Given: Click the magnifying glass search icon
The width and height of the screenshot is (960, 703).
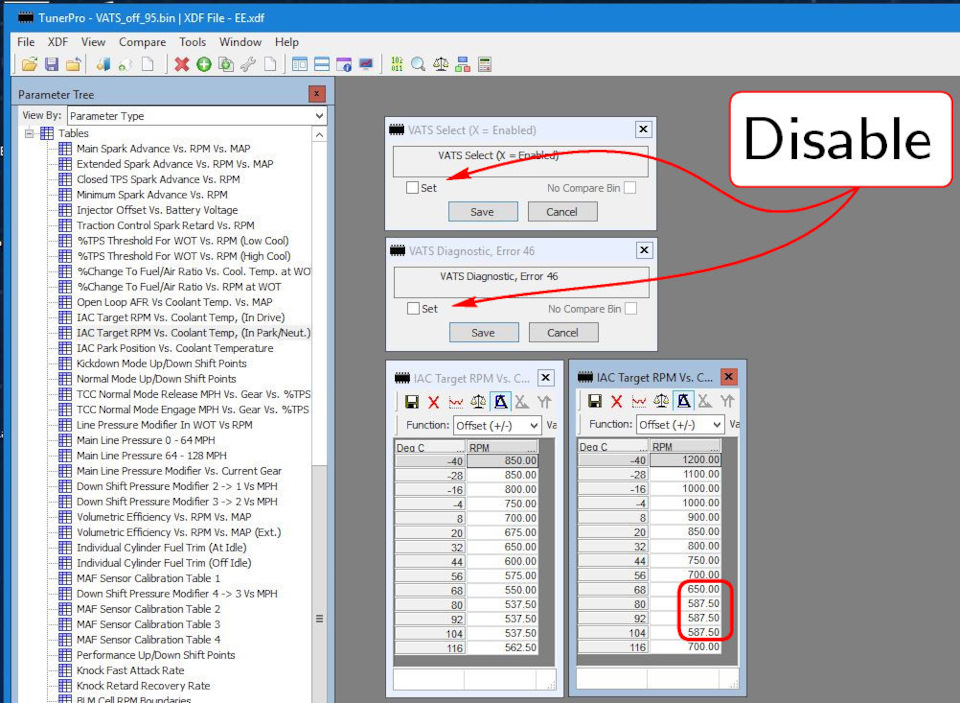Looking at the screenshot, I should [418, 64].
